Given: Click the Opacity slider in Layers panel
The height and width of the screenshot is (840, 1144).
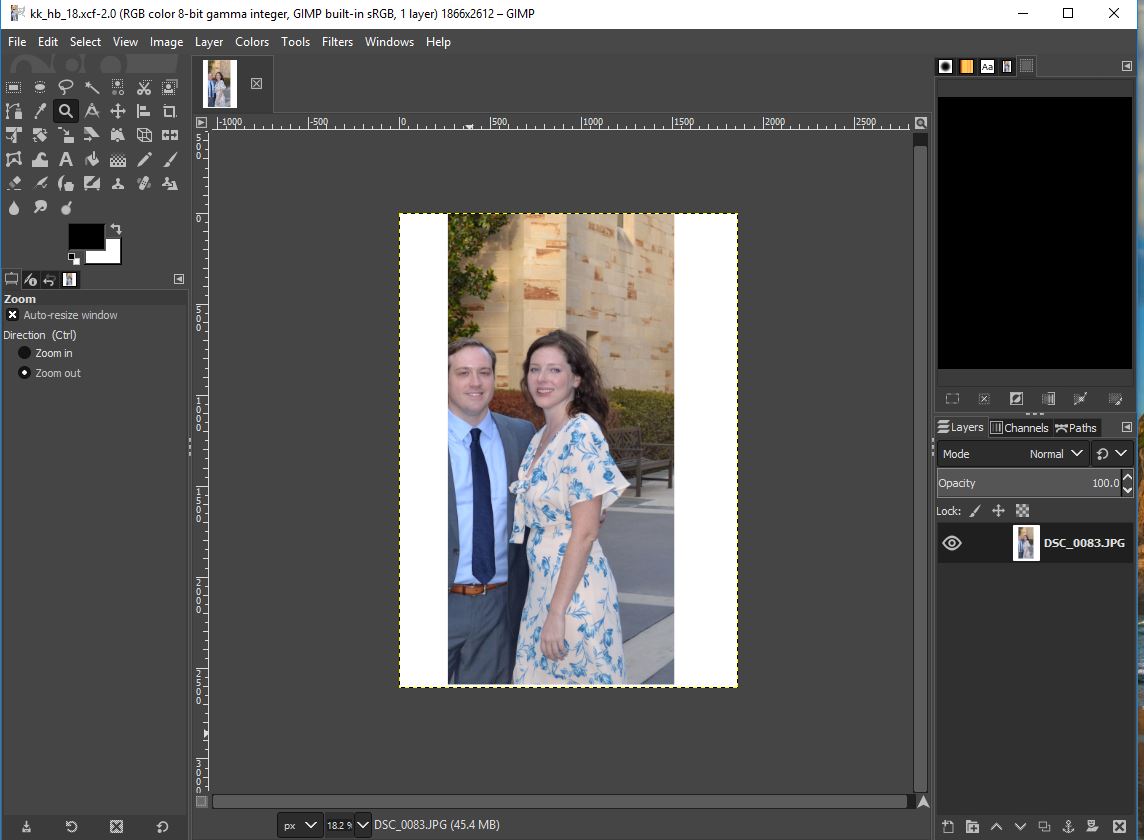Looking at the screenshot, I should pos(1028,483).
